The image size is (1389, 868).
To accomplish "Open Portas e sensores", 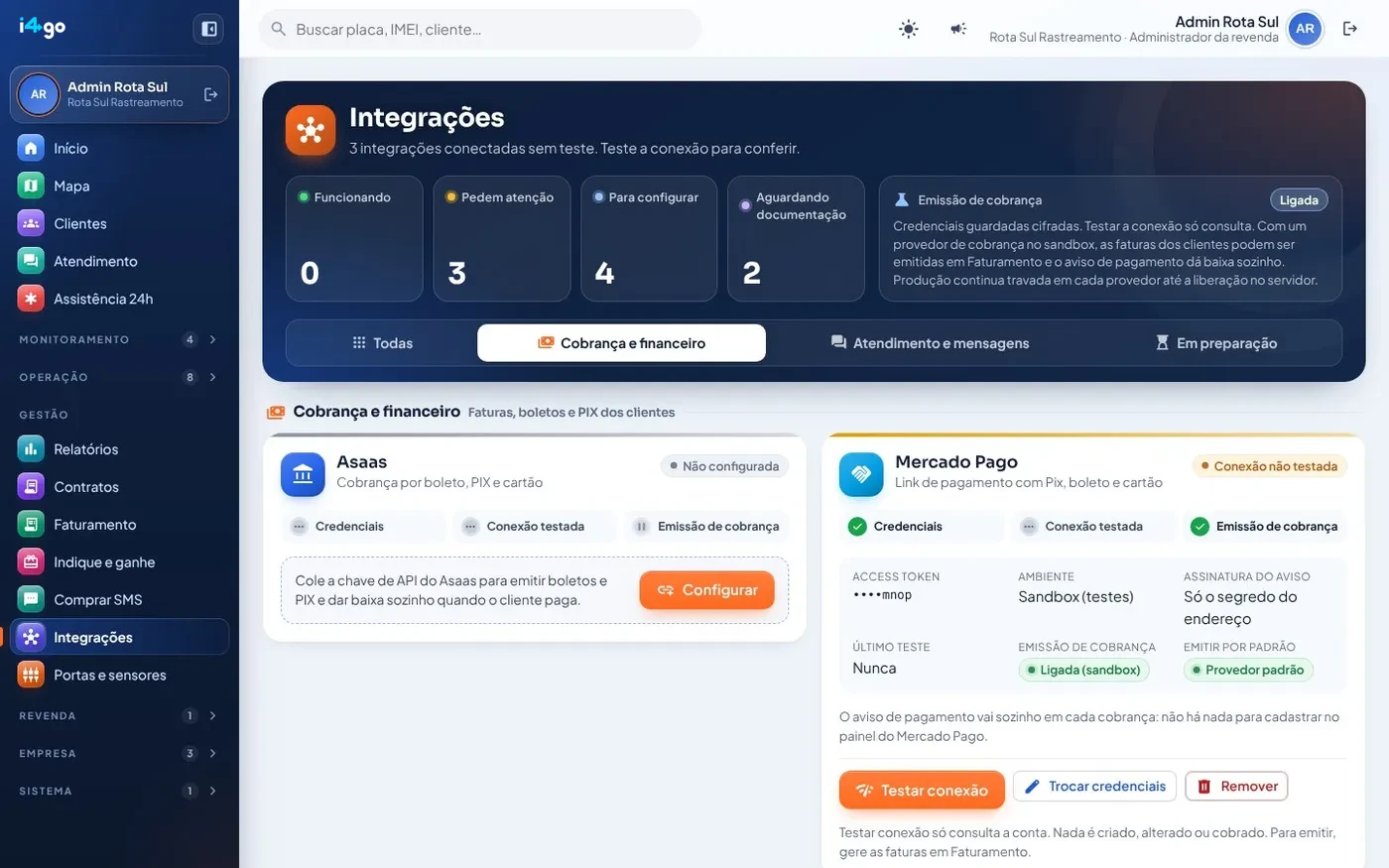I will click(120, 676).
